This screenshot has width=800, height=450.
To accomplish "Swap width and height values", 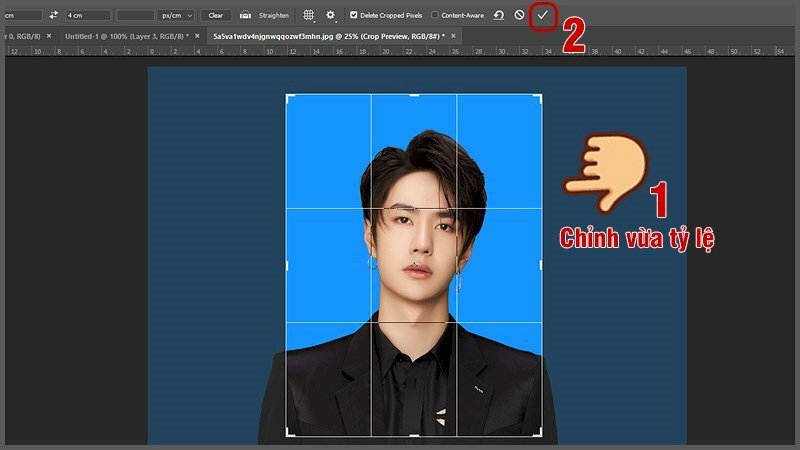I will click(53, 15).
